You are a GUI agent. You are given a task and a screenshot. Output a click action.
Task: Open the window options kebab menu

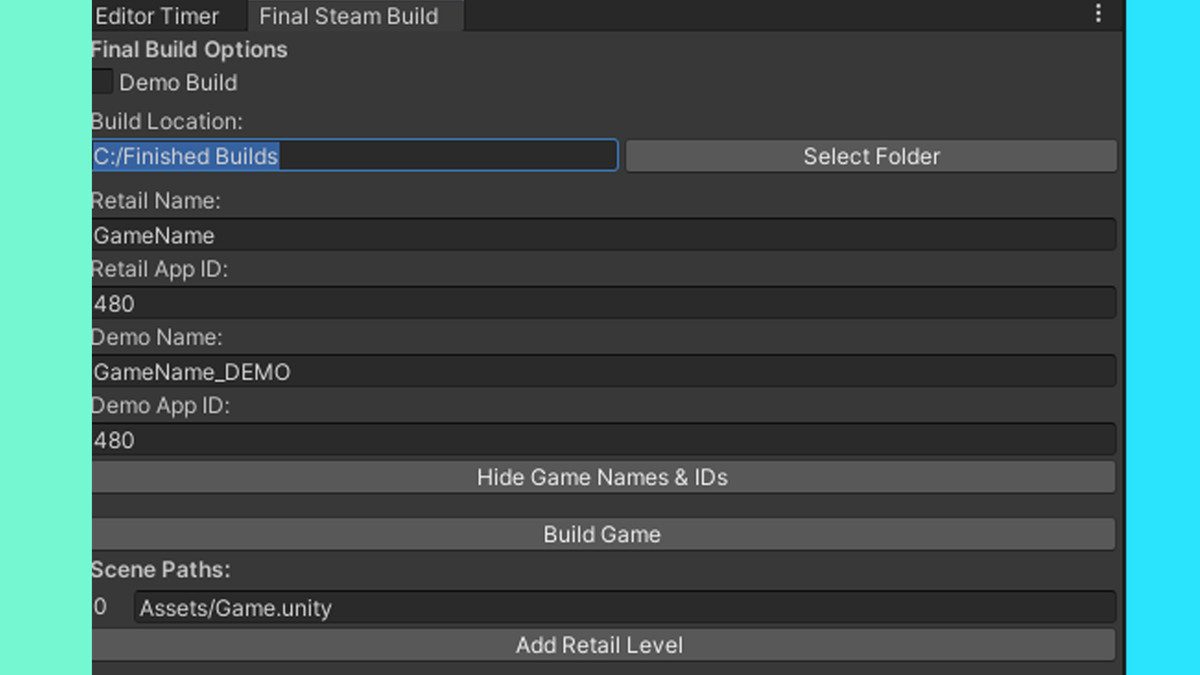[1098, 14]
